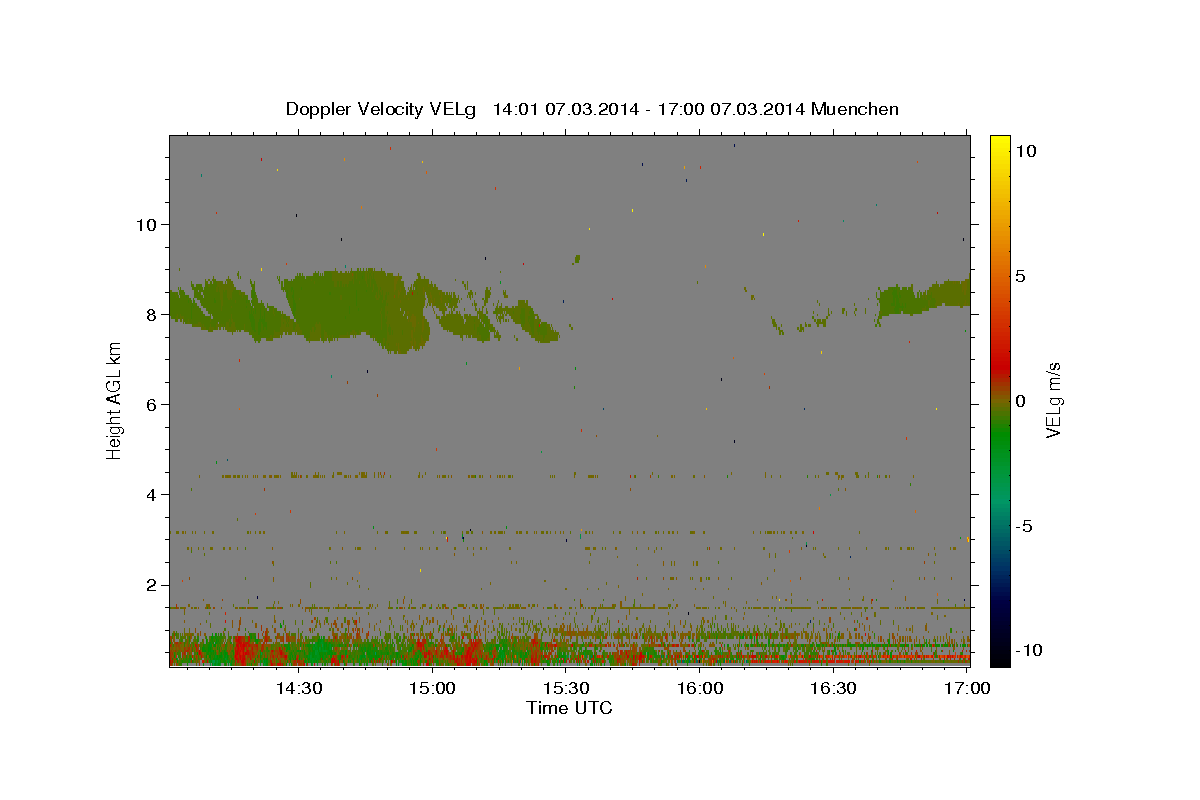The height and width of the screenshot is (800, 1200).
Task: Click the 15:30 time tick label
Action: [x=566, y=688]
